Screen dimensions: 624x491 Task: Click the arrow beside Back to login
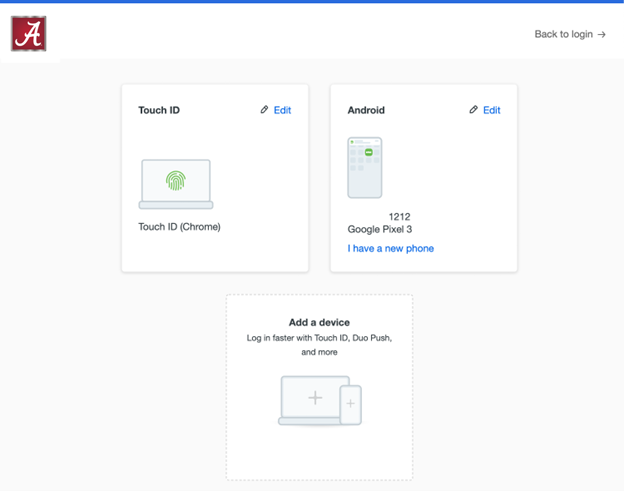pos(602,35)
